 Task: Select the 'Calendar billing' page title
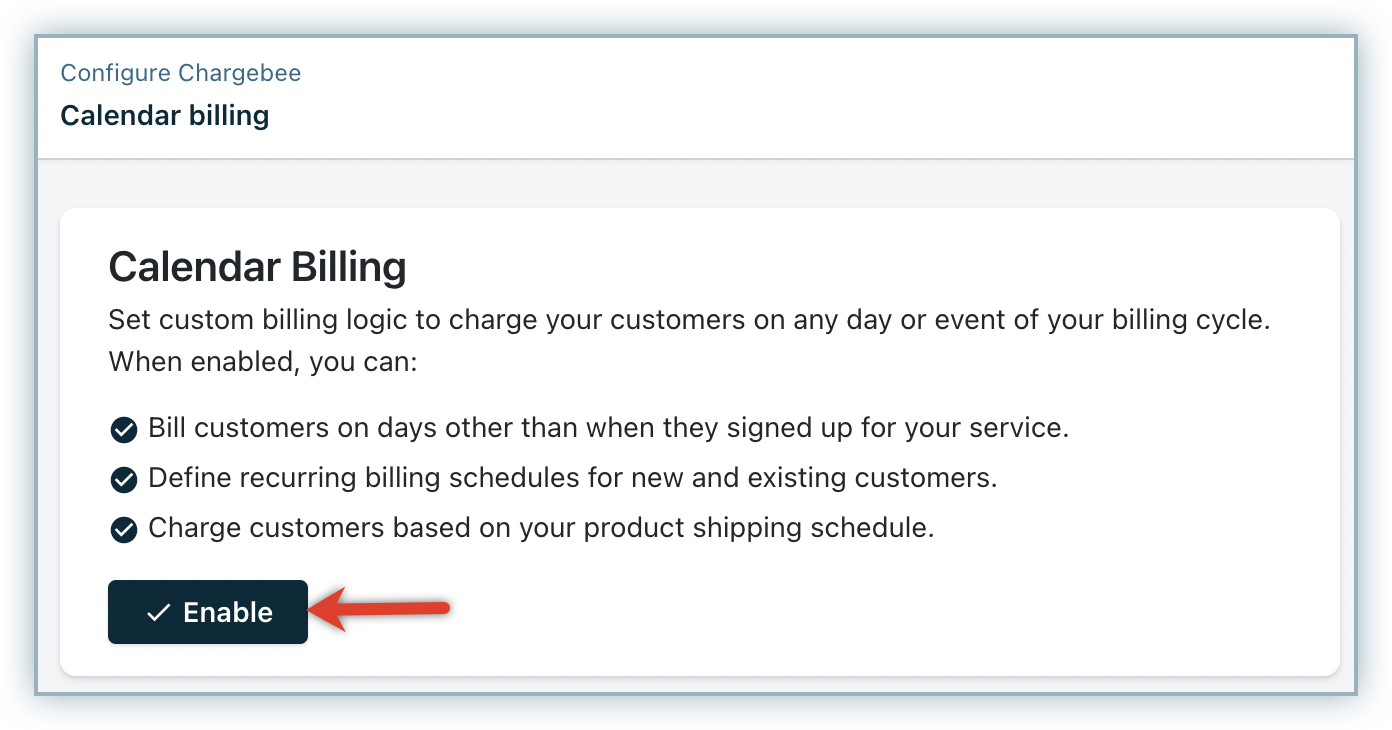click(x=165, y=115)
